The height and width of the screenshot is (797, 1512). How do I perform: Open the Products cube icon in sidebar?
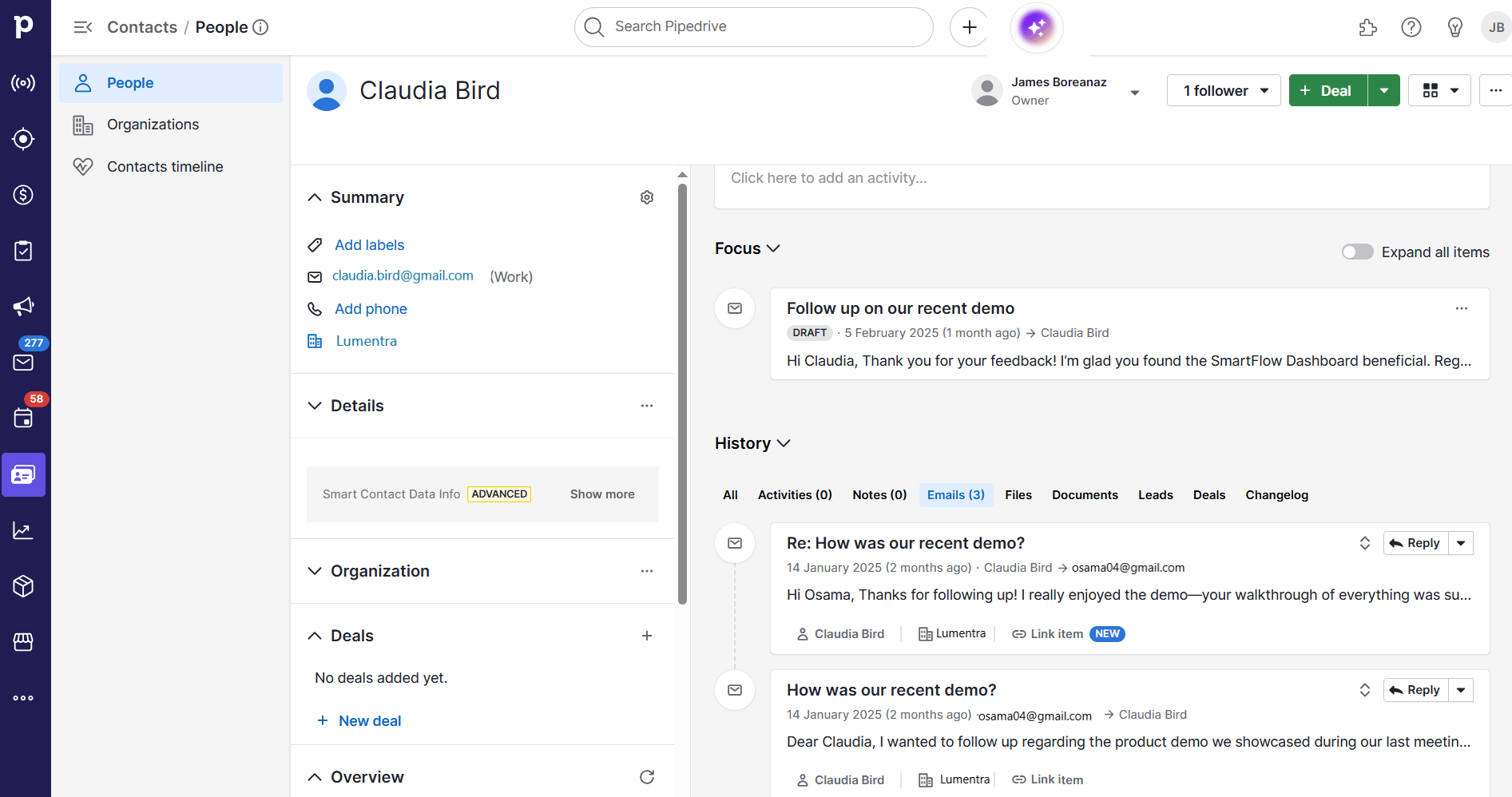pos(23,586)
